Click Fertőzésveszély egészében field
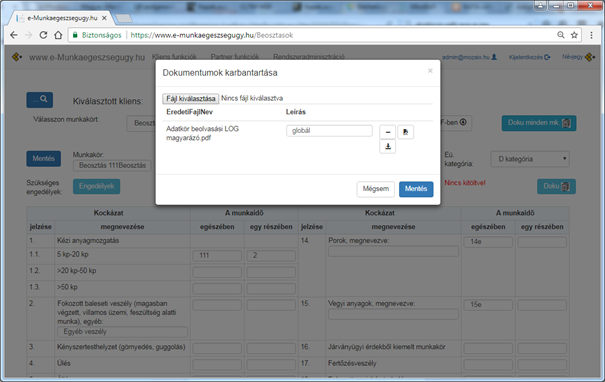Image resolution: width=605 pixels, height=382 pixels. [488, 365]
